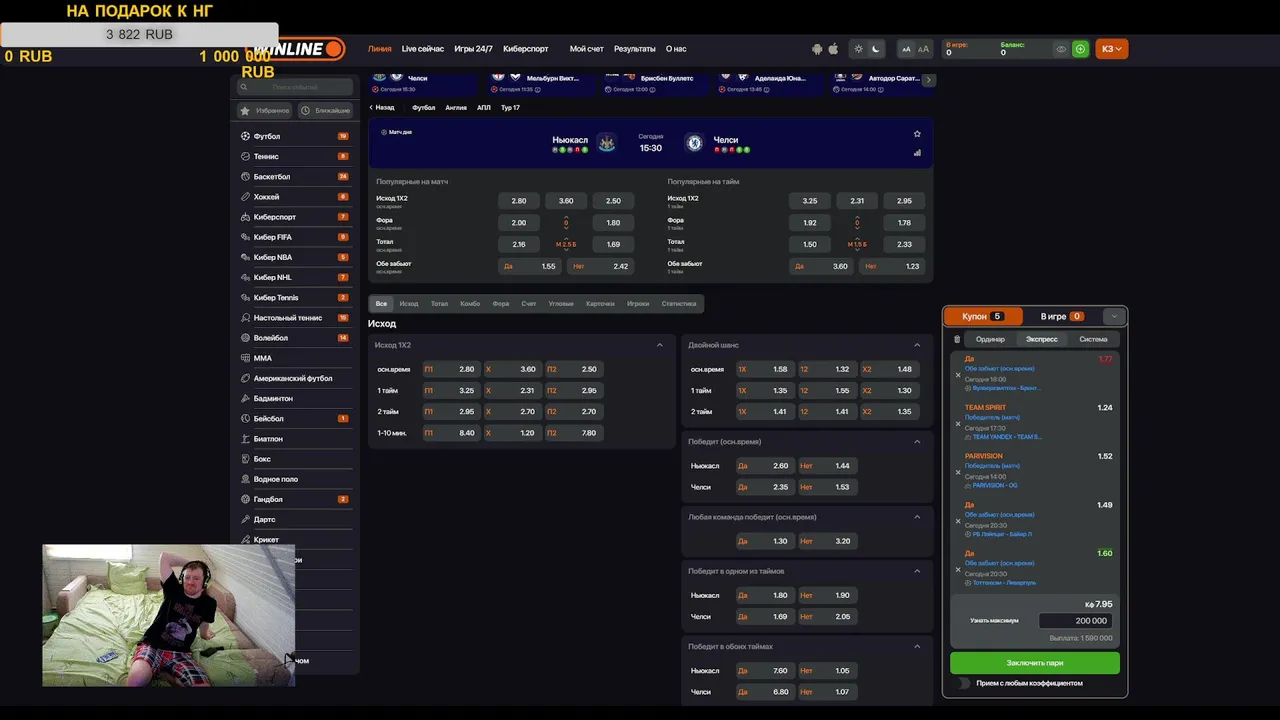
Task: Open Игры 24/7 menu item
Action: click(x=473, y=49)
